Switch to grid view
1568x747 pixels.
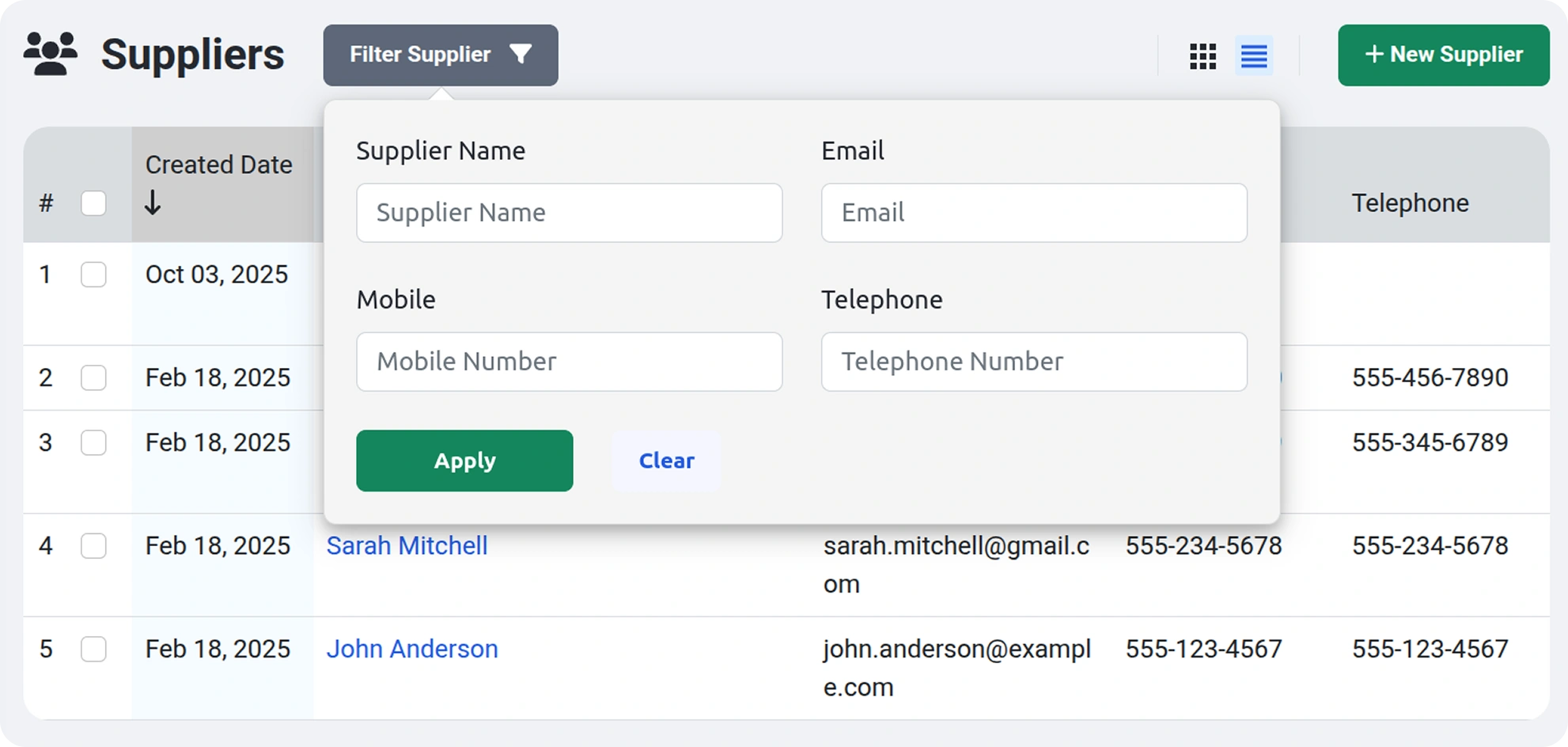tap(1203, 56)
